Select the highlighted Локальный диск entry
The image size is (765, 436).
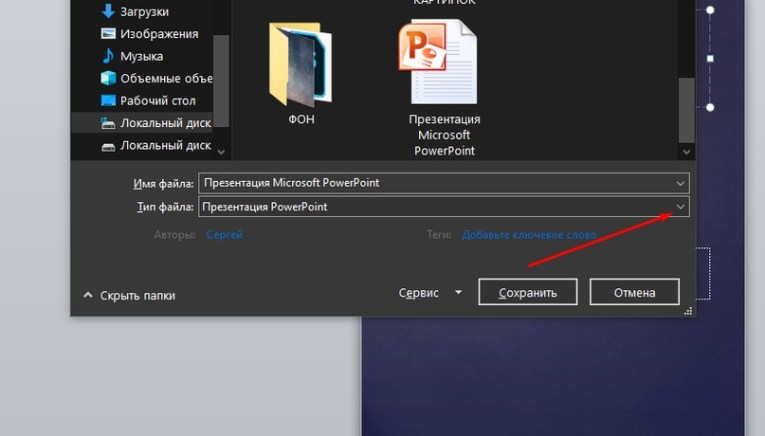[165, 123]
